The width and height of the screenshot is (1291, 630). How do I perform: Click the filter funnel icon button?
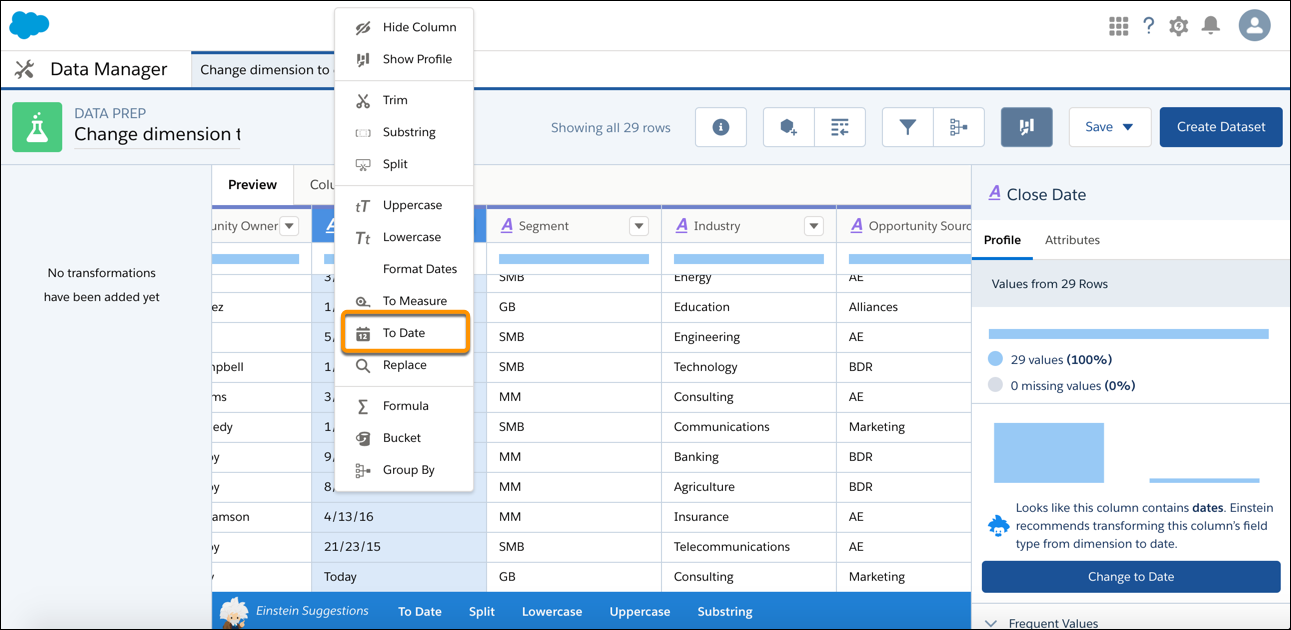tap(908, 127)
